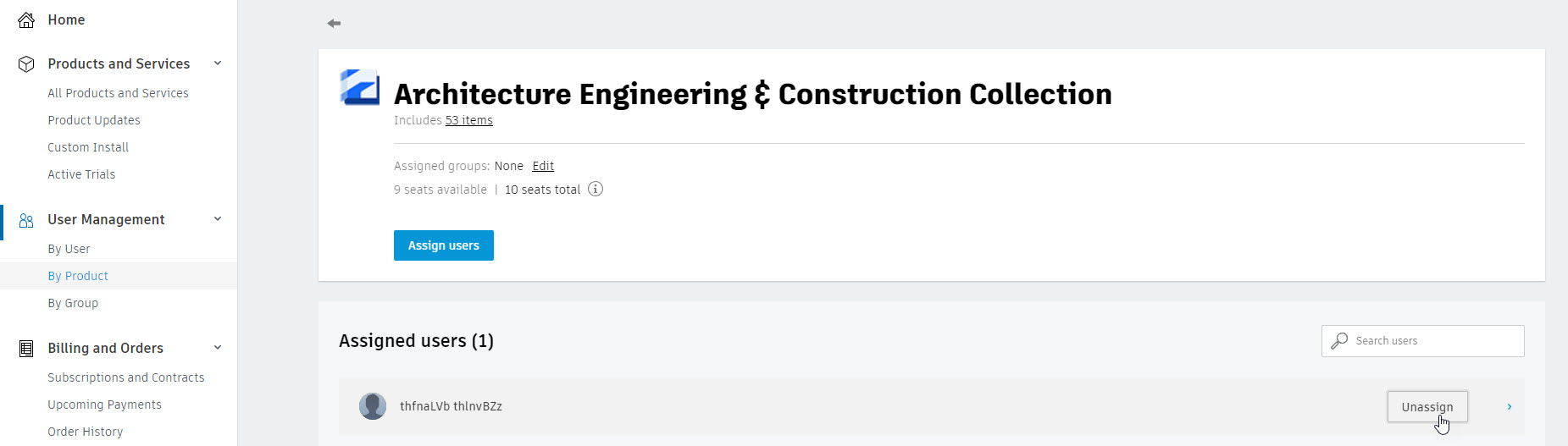
Task: Click the seats total info icon
Action: tap(596, 189)
